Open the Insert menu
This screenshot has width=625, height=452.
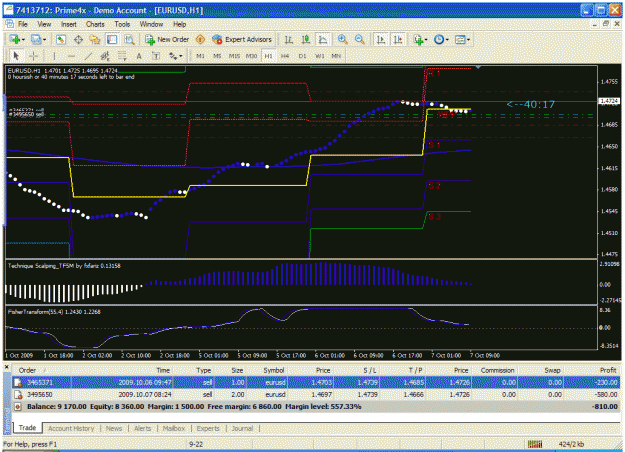[x=69, y=24]
